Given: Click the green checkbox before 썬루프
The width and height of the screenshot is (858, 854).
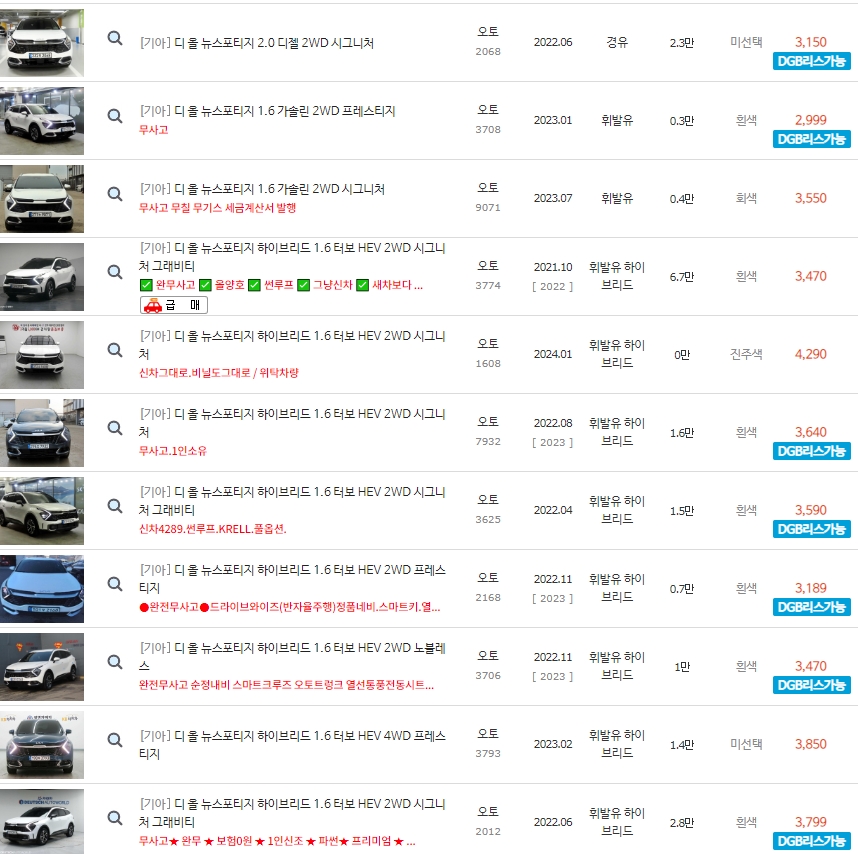Looking at the screenshot, I should pyautogui.click(x=254, y=285).
